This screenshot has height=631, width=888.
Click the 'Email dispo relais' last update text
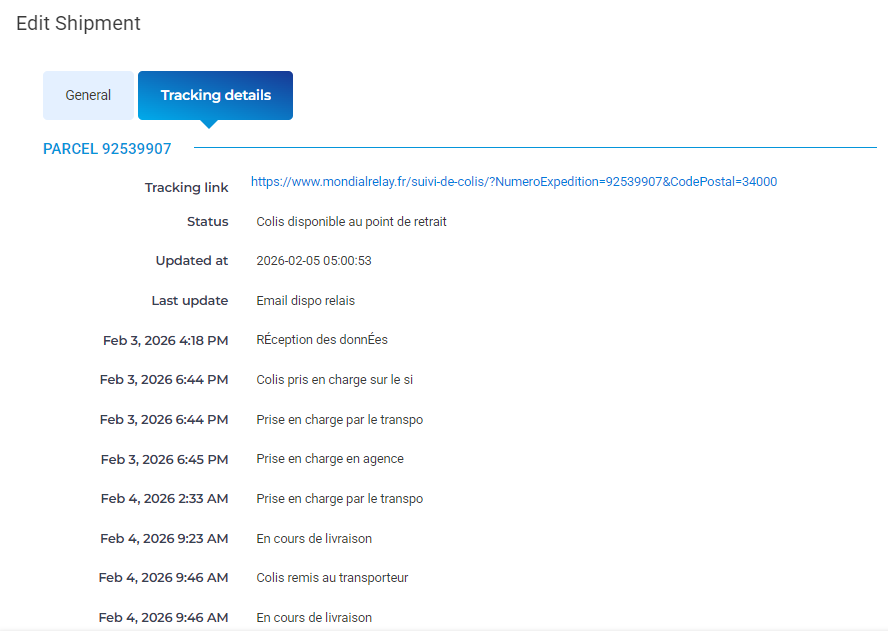pos(305,301)
